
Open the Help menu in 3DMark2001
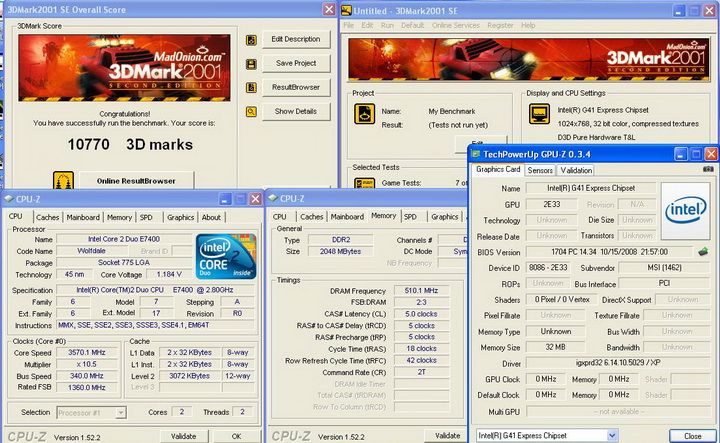pyautogui.click(x=528, y=25)
